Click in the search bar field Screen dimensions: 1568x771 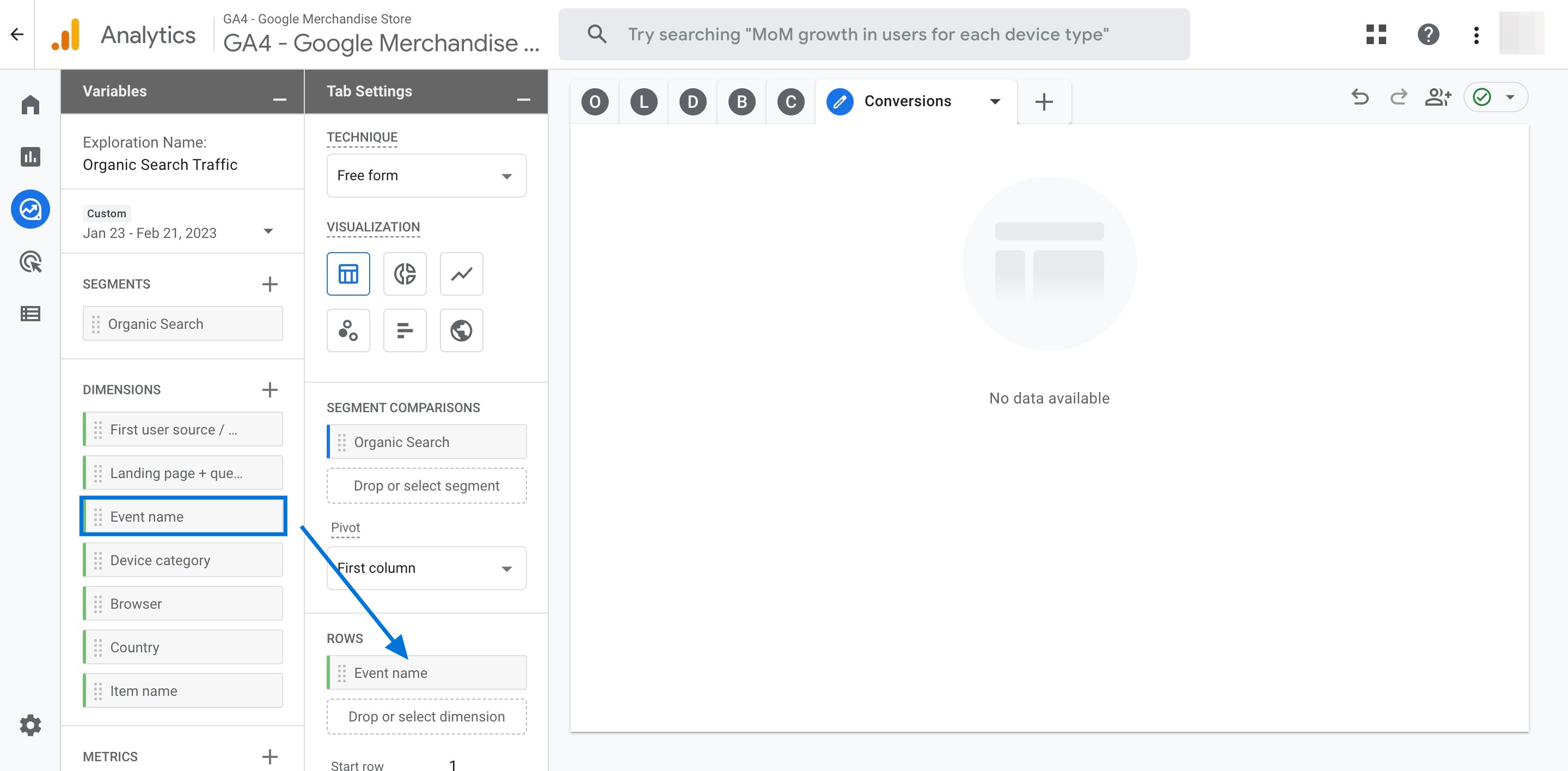pos(874,34)
